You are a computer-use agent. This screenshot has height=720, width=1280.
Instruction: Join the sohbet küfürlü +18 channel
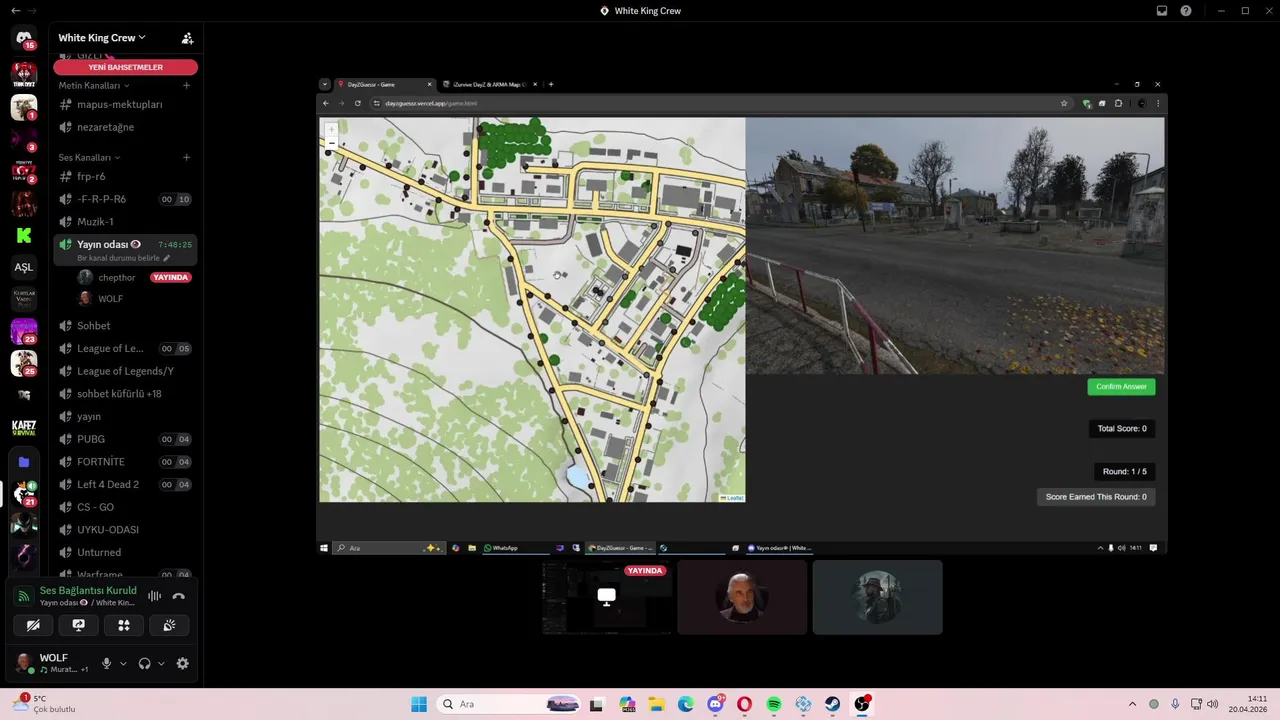pyautogui.click(x=125, y=393)
